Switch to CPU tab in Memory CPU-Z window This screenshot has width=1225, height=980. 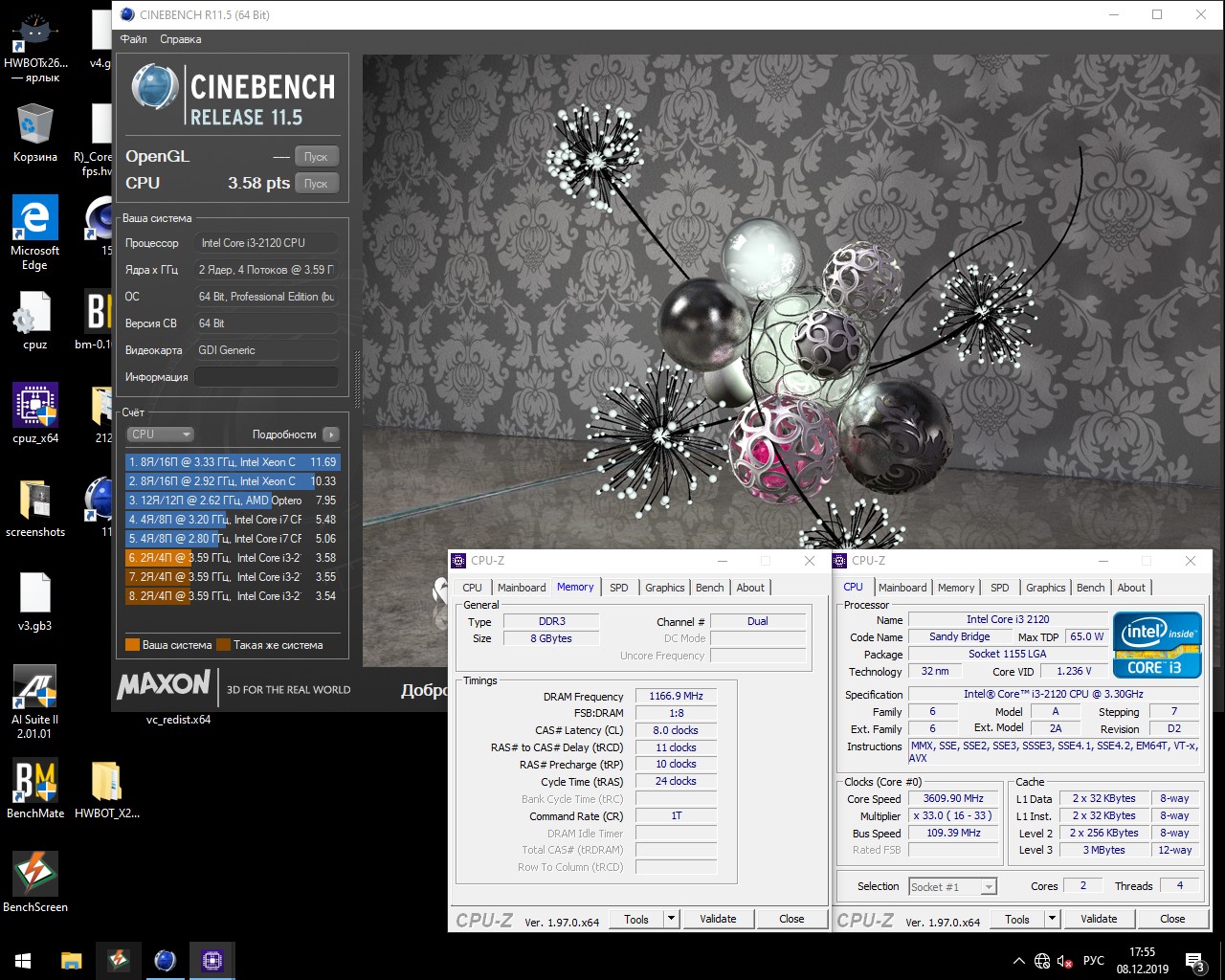pyautogui.click(x=472, y=588)
